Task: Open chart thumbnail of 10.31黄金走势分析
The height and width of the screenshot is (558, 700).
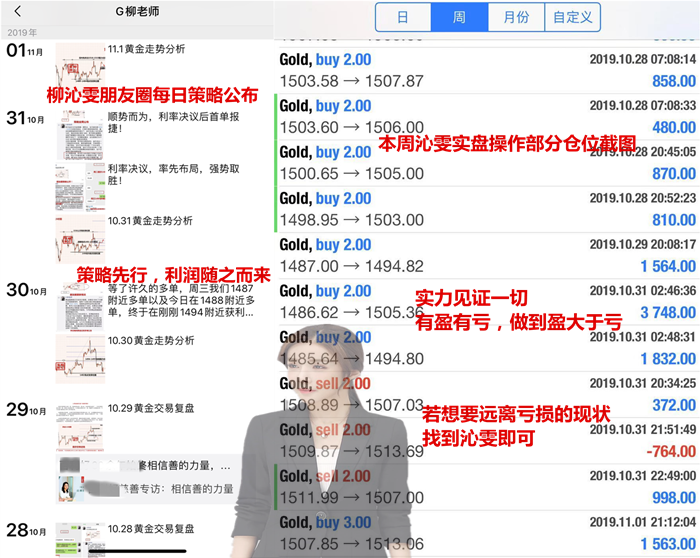Action: [x=80, y=239]
